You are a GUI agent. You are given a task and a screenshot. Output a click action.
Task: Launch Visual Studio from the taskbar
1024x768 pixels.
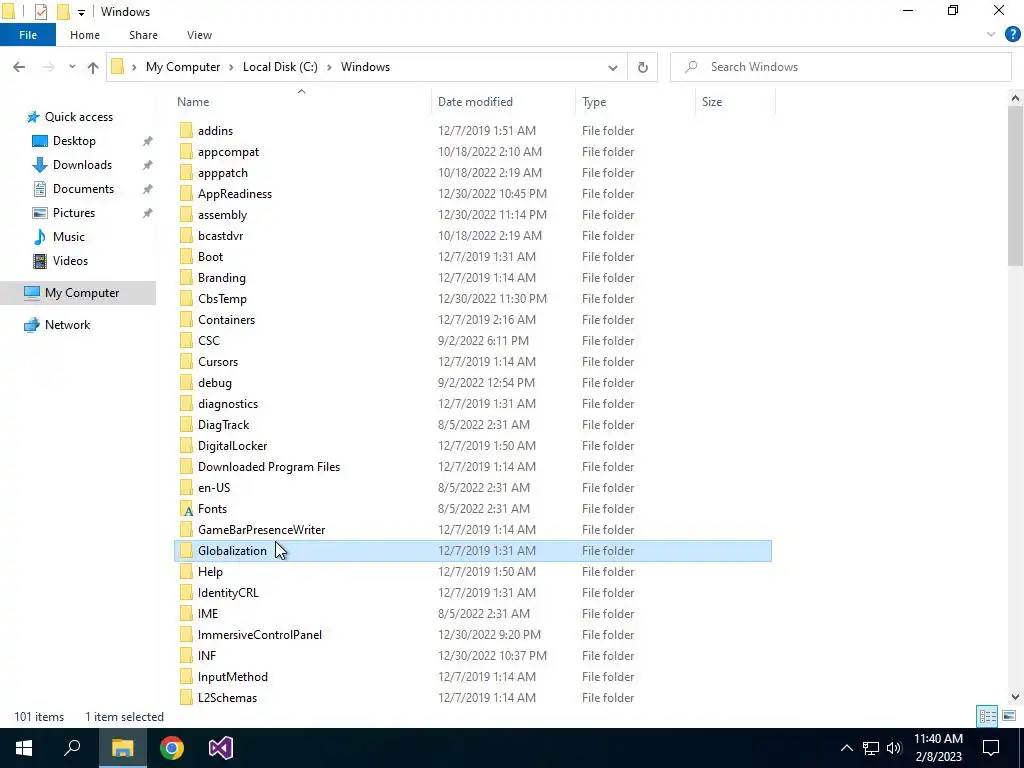(221, 748)
